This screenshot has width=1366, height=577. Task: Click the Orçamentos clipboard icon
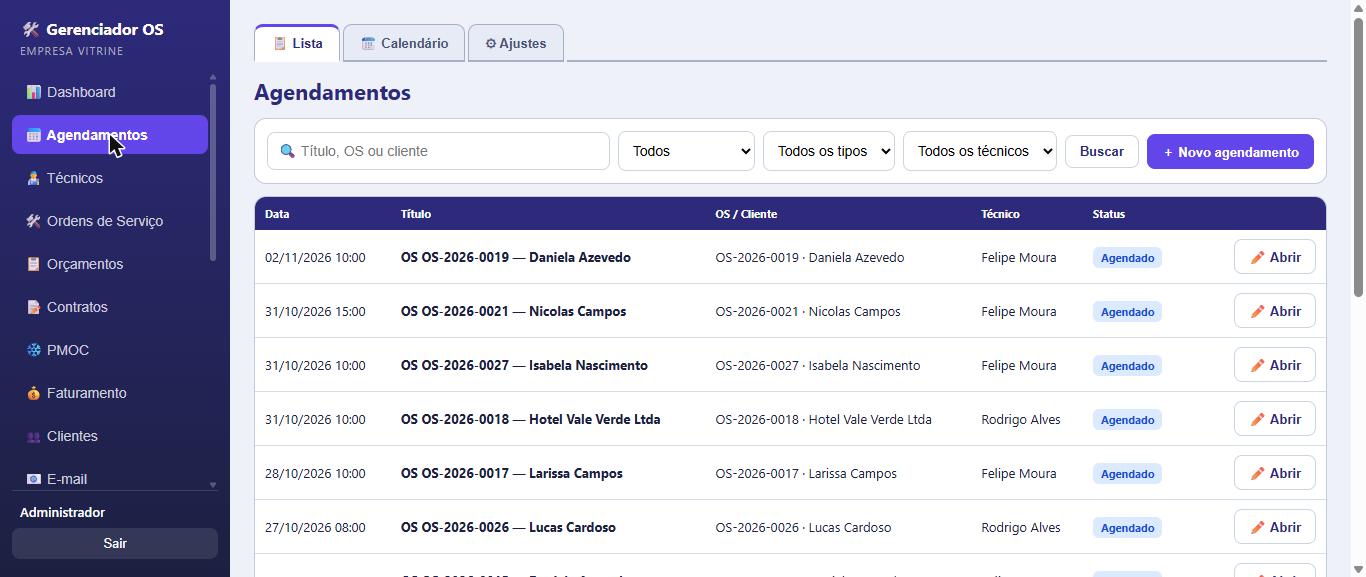point(34,264)
